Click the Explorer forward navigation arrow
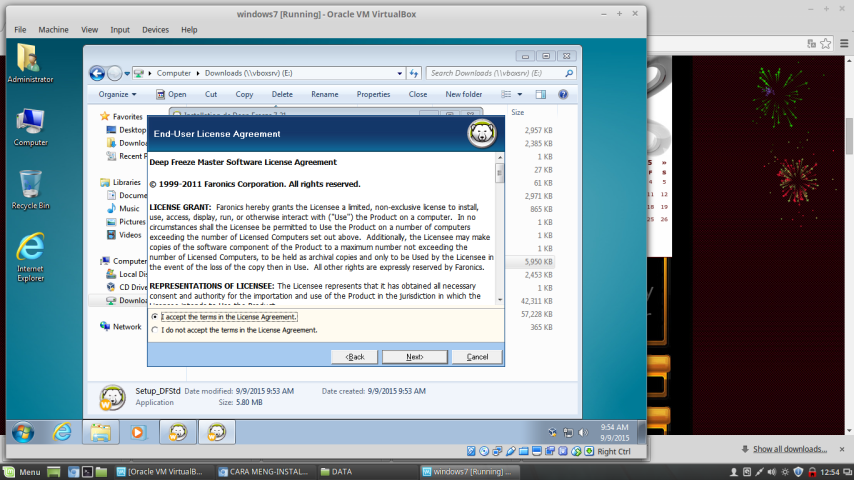Image resolution: width=854 pixels, height=480 pixels. (114, 73)
